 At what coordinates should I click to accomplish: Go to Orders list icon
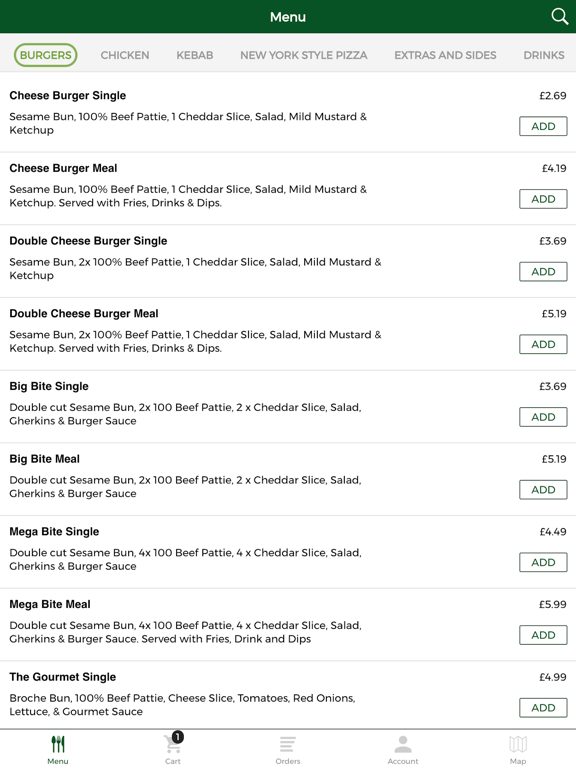(288, 744)
